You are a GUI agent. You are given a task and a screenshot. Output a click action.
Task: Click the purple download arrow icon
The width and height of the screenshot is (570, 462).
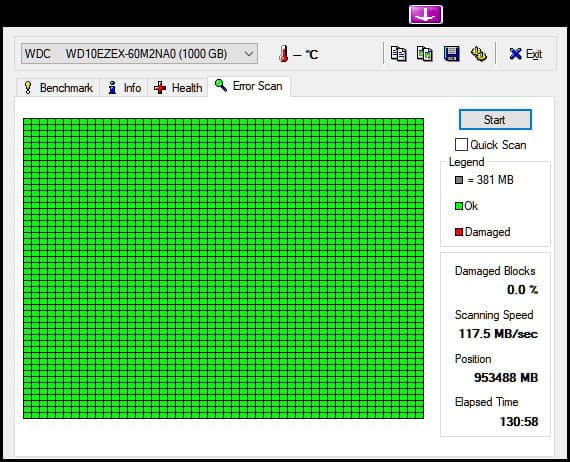click(x=426, y=15)
